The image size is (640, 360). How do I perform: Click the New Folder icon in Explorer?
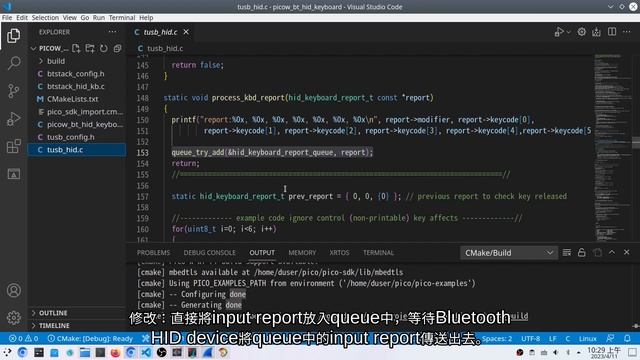tap(90, 48)
